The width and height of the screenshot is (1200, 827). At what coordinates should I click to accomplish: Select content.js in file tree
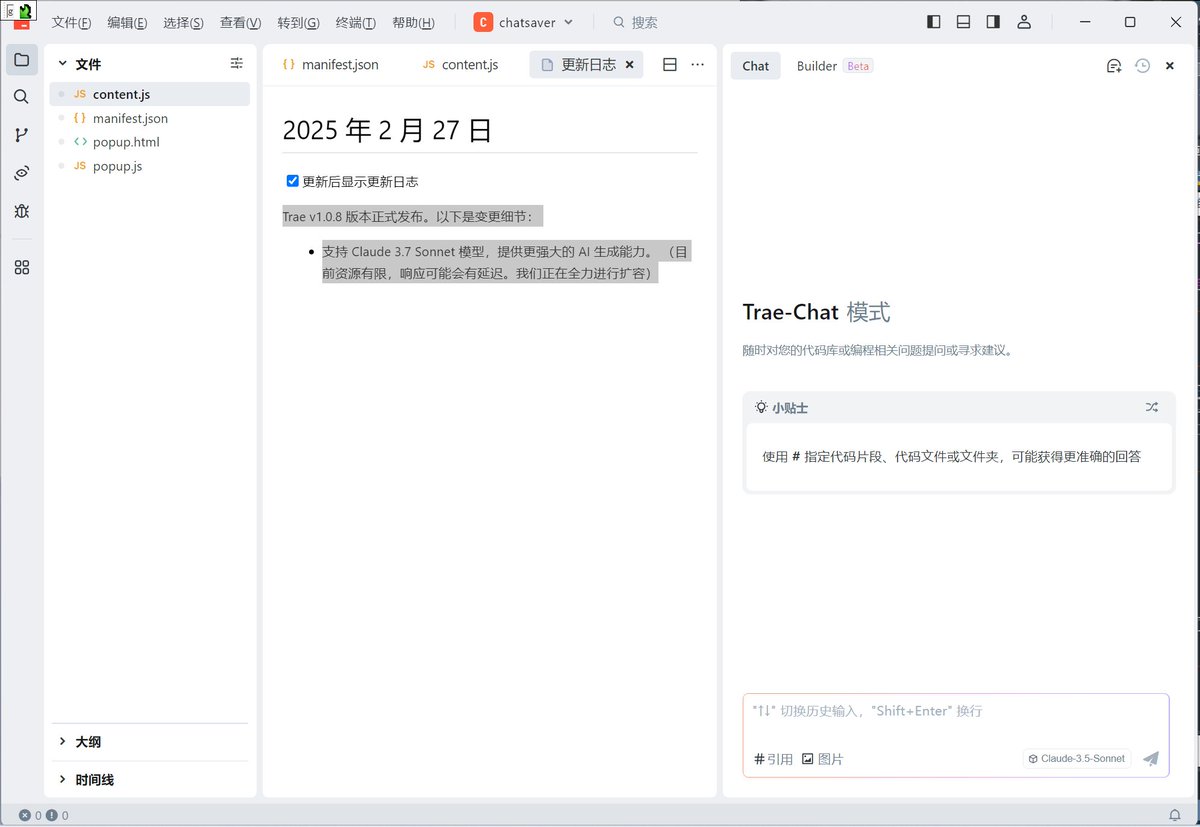150,94
